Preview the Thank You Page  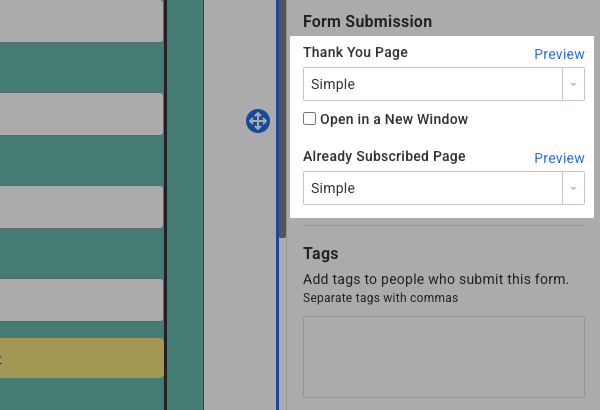pyautogui.click(x=559, y=54)
